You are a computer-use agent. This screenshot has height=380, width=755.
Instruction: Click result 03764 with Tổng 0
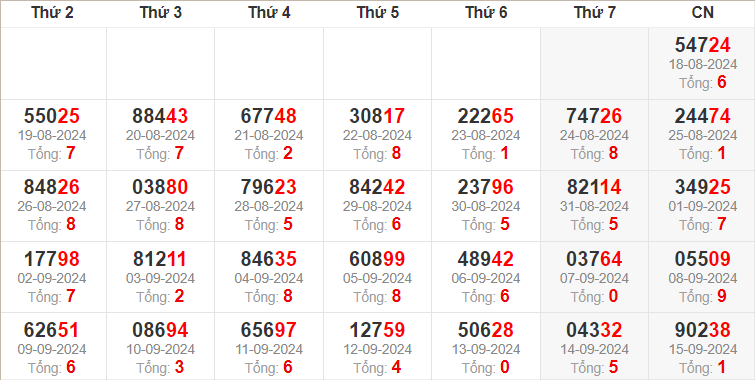pyautogui.click(x=594, y=259)
